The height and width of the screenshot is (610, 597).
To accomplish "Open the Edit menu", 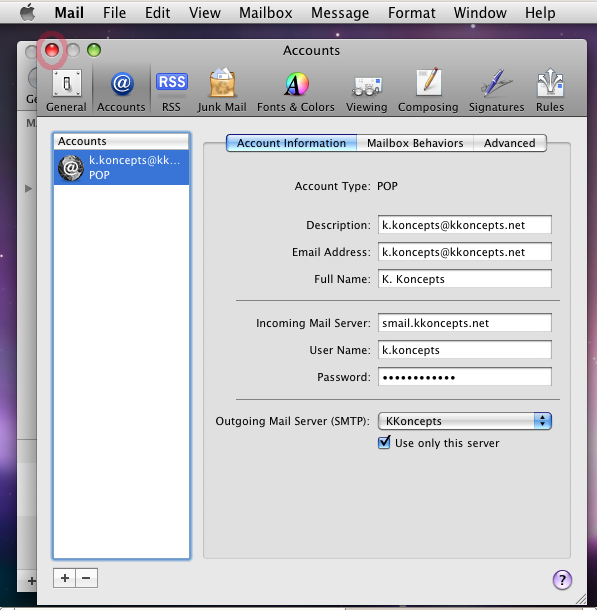I will click(x=158, y=13).
